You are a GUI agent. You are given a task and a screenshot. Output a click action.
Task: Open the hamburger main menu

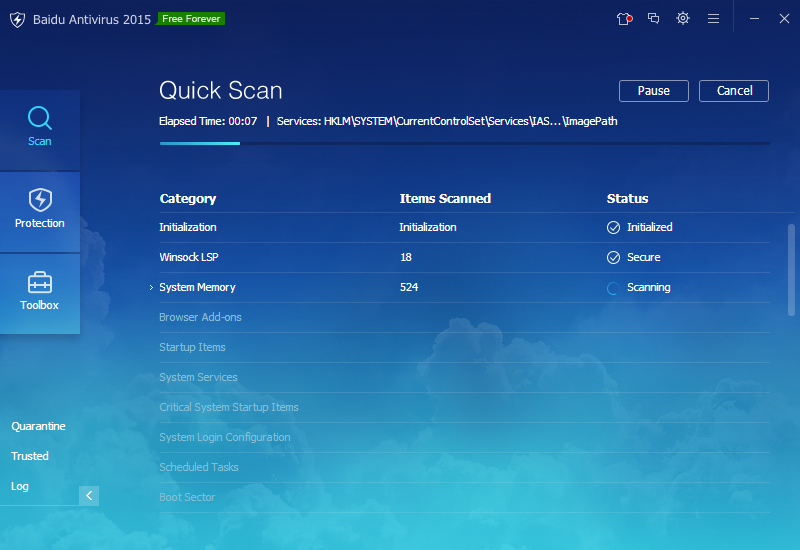coord(713,19)
